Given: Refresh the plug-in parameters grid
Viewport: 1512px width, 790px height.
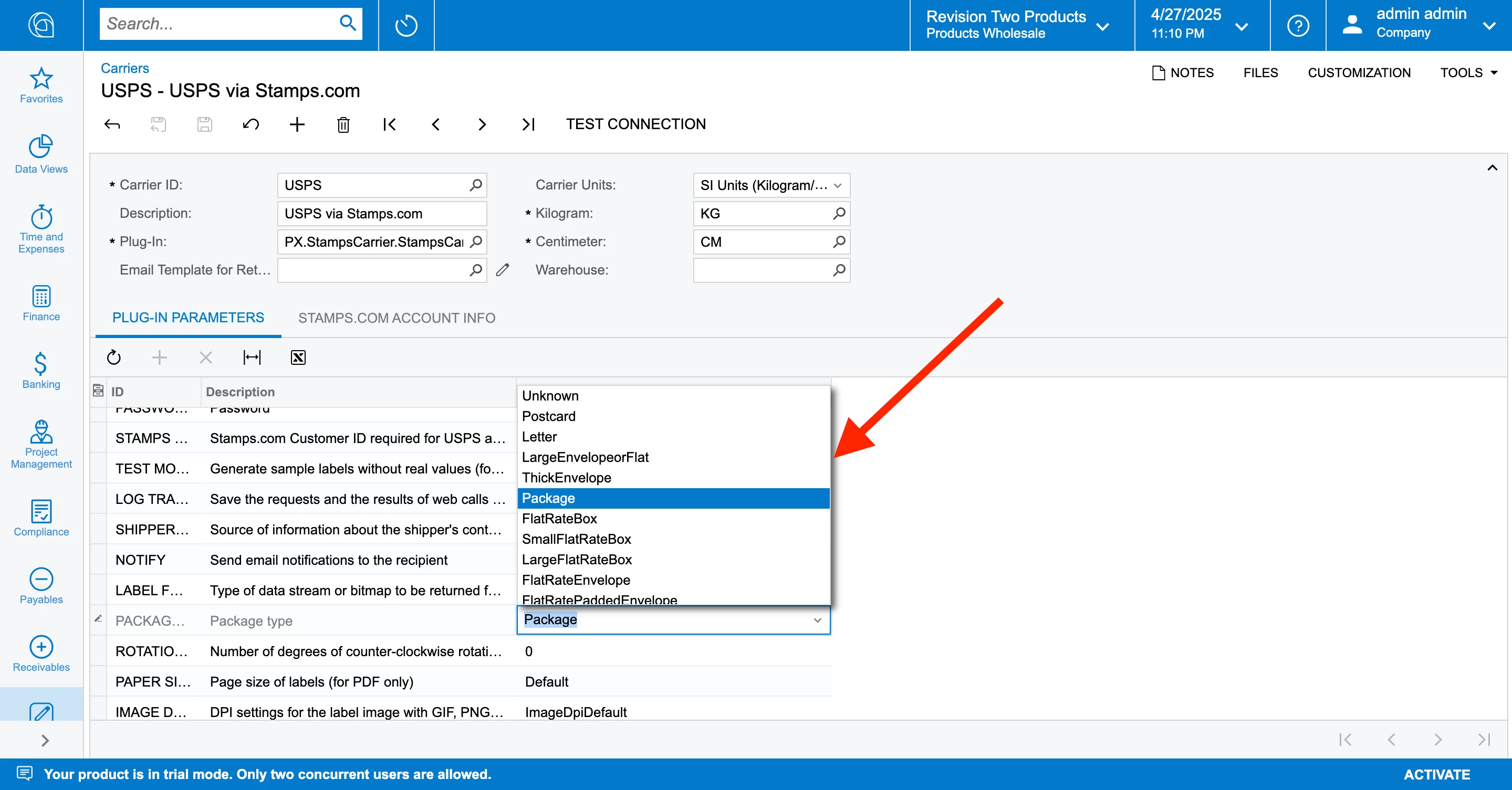Looking at the screenshot, I should tap(114, 357).
